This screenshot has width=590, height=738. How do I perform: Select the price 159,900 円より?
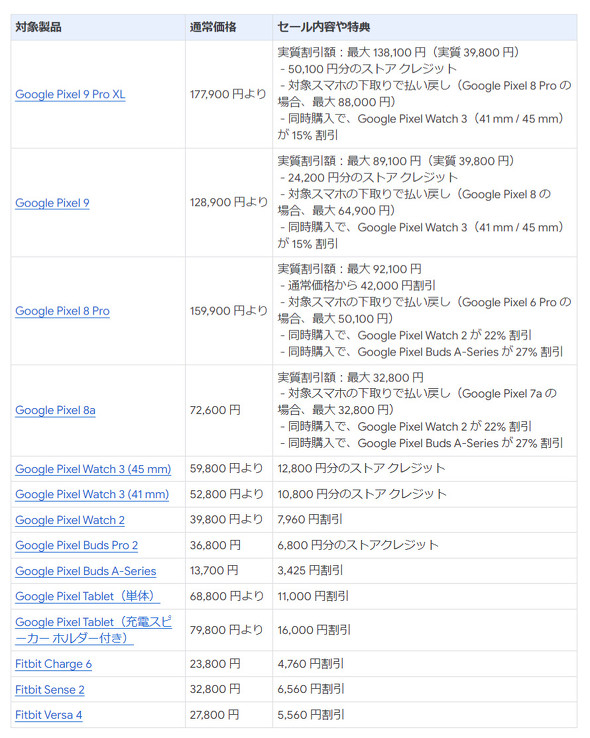[x=229, y=311]
